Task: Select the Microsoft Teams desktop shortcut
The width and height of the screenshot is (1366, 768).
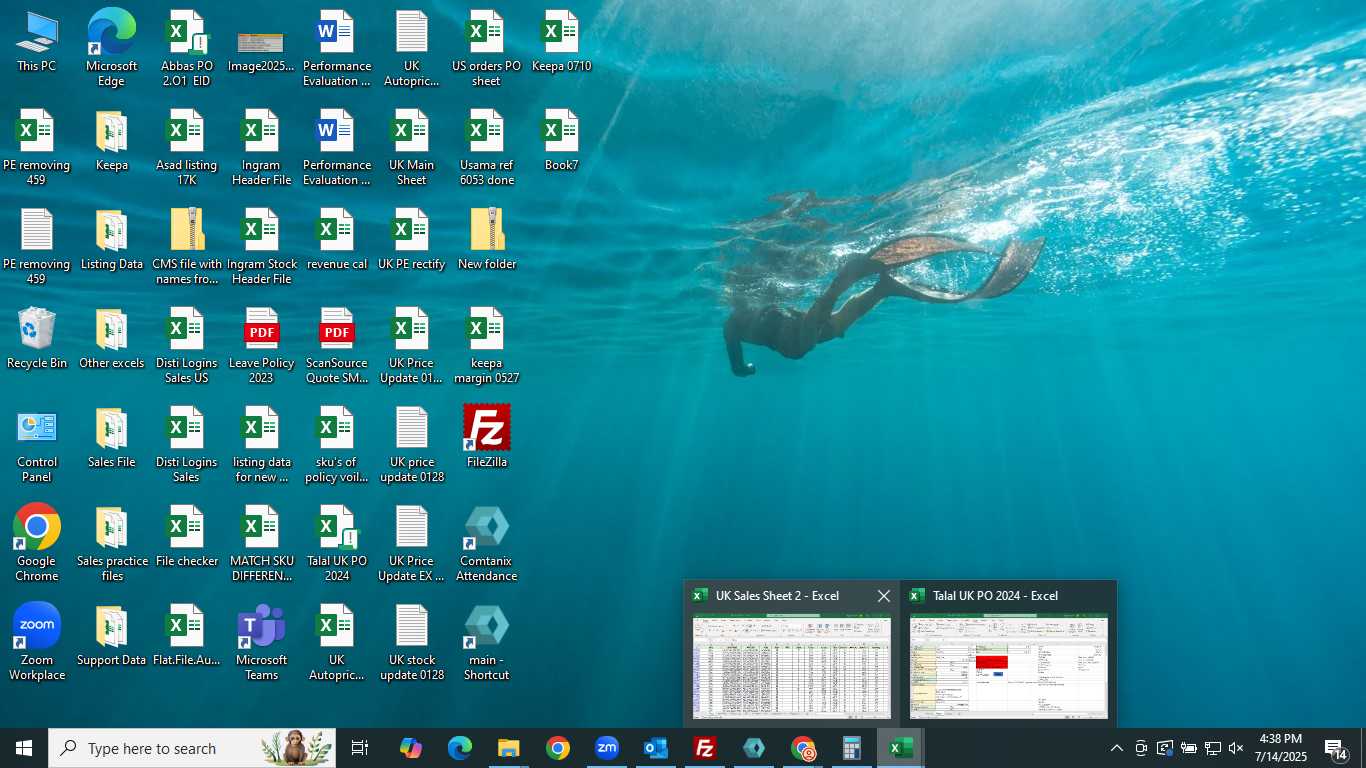Action: (261, 642)
